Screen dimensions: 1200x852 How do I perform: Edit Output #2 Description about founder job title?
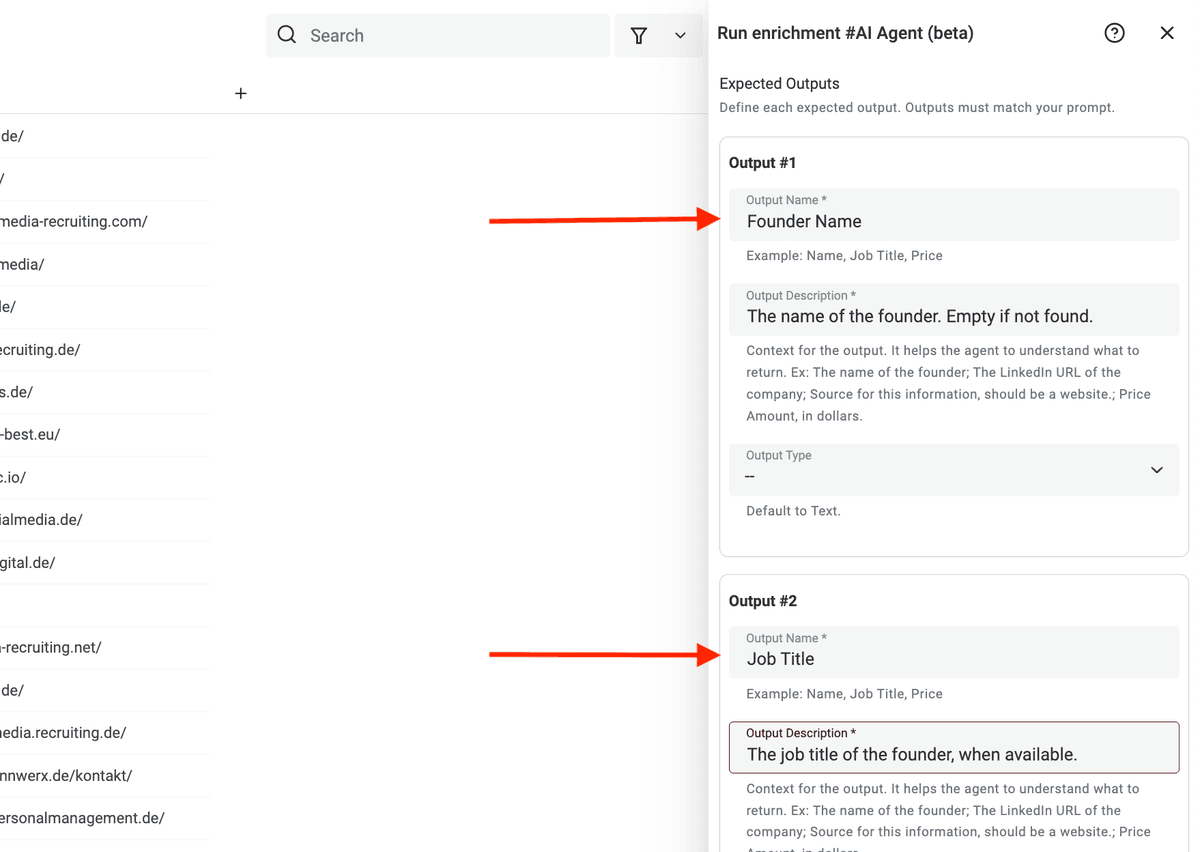954,747
